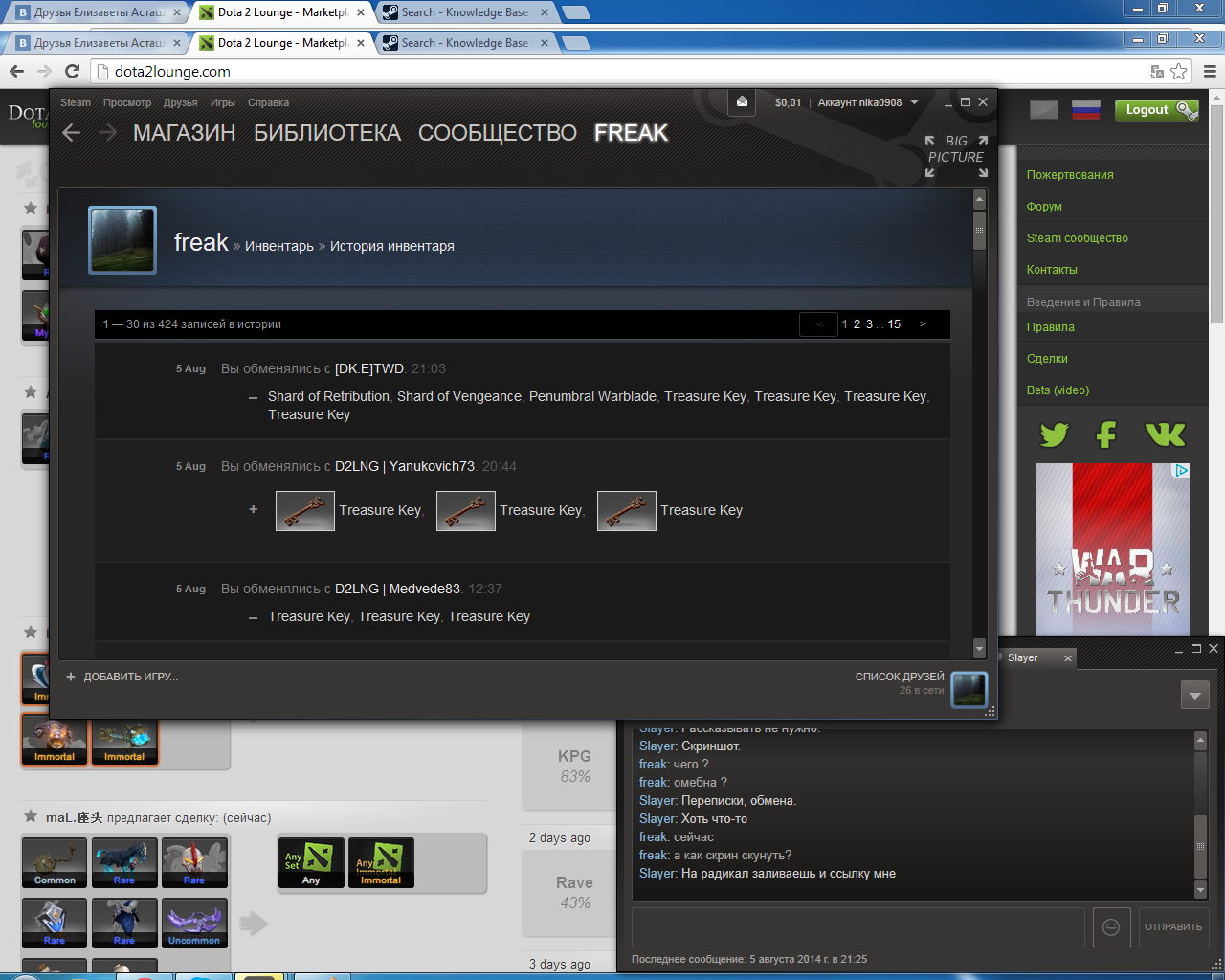
Task: Click the ОТПРАВИТЬ send button
Action: tap(1173, 926)
